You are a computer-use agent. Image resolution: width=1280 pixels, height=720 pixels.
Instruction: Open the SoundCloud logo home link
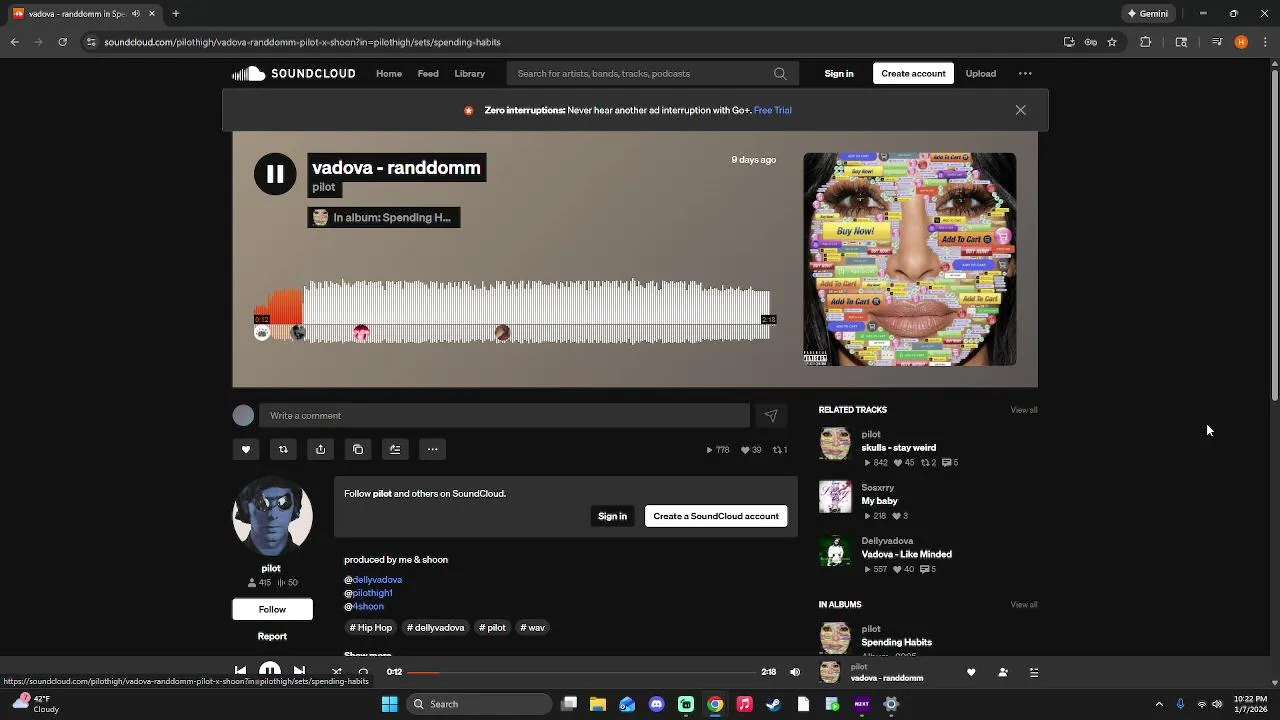[x=294, y=73]
